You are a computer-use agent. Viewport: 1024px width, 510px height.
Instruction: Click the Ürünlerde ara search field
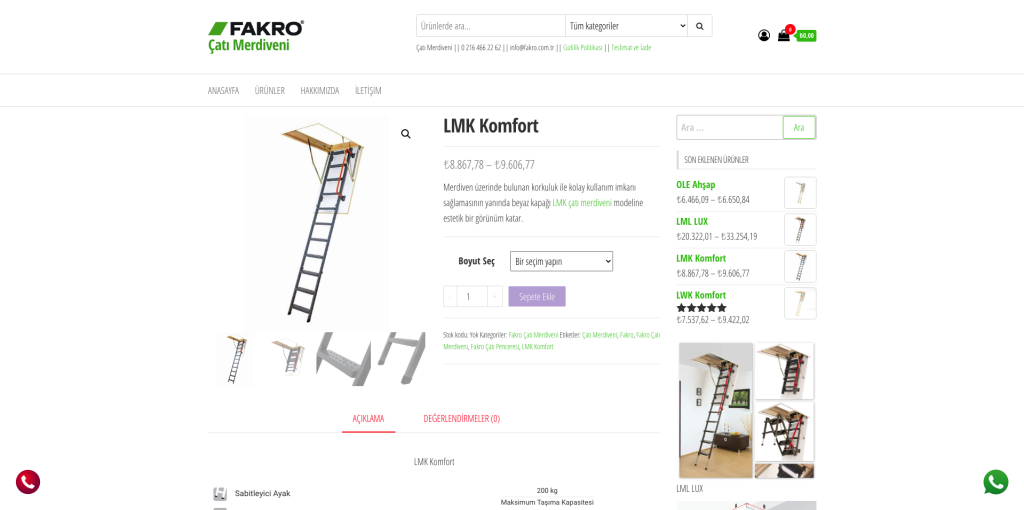490,26
